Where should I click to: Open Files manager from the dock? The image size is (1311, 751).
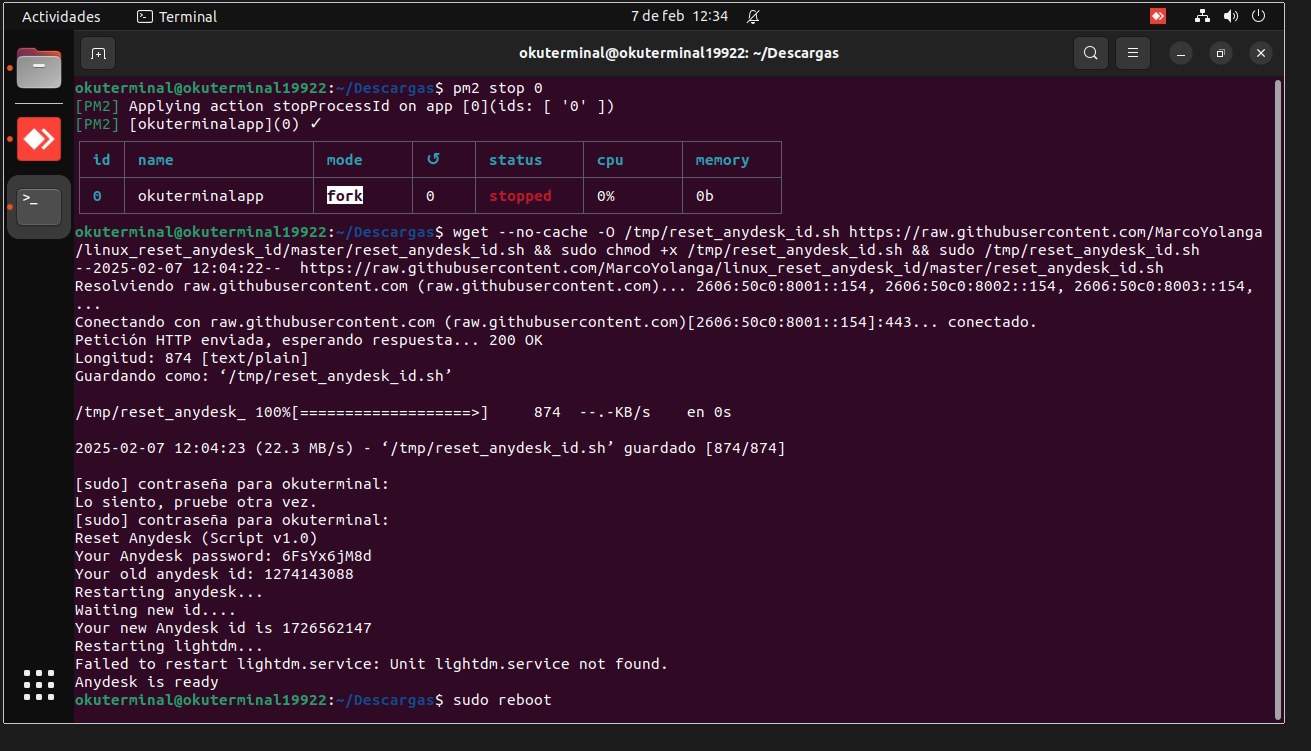pyautogui.click(x=39, y=68)
